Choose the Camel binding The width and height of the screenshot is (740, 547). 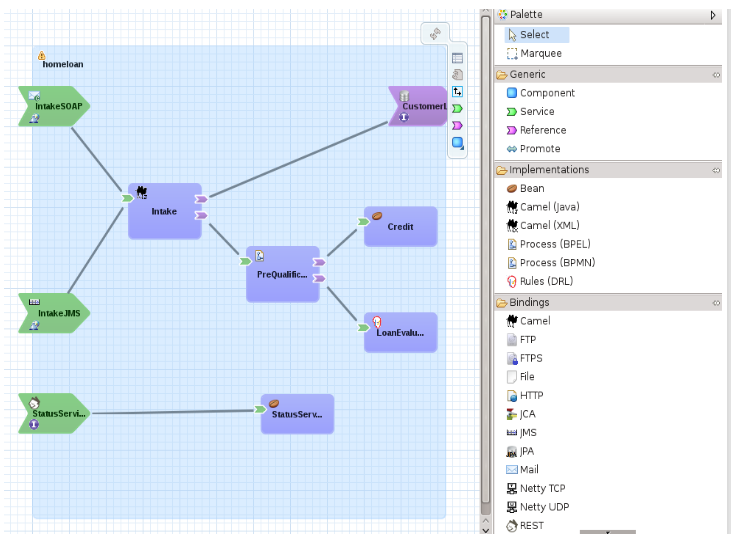(x=528, y=321)
